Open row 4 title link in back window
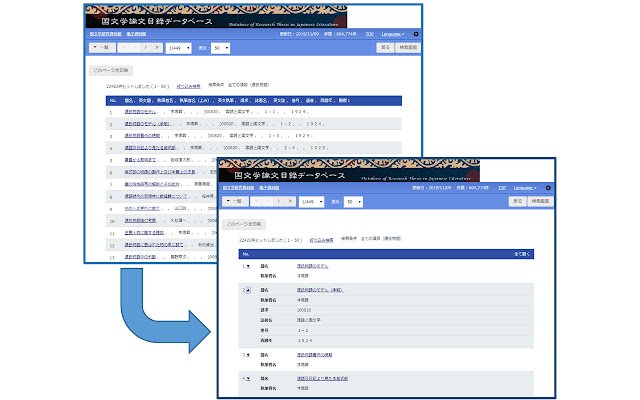The height and width of the screenshot is (400, 640). 150,148
